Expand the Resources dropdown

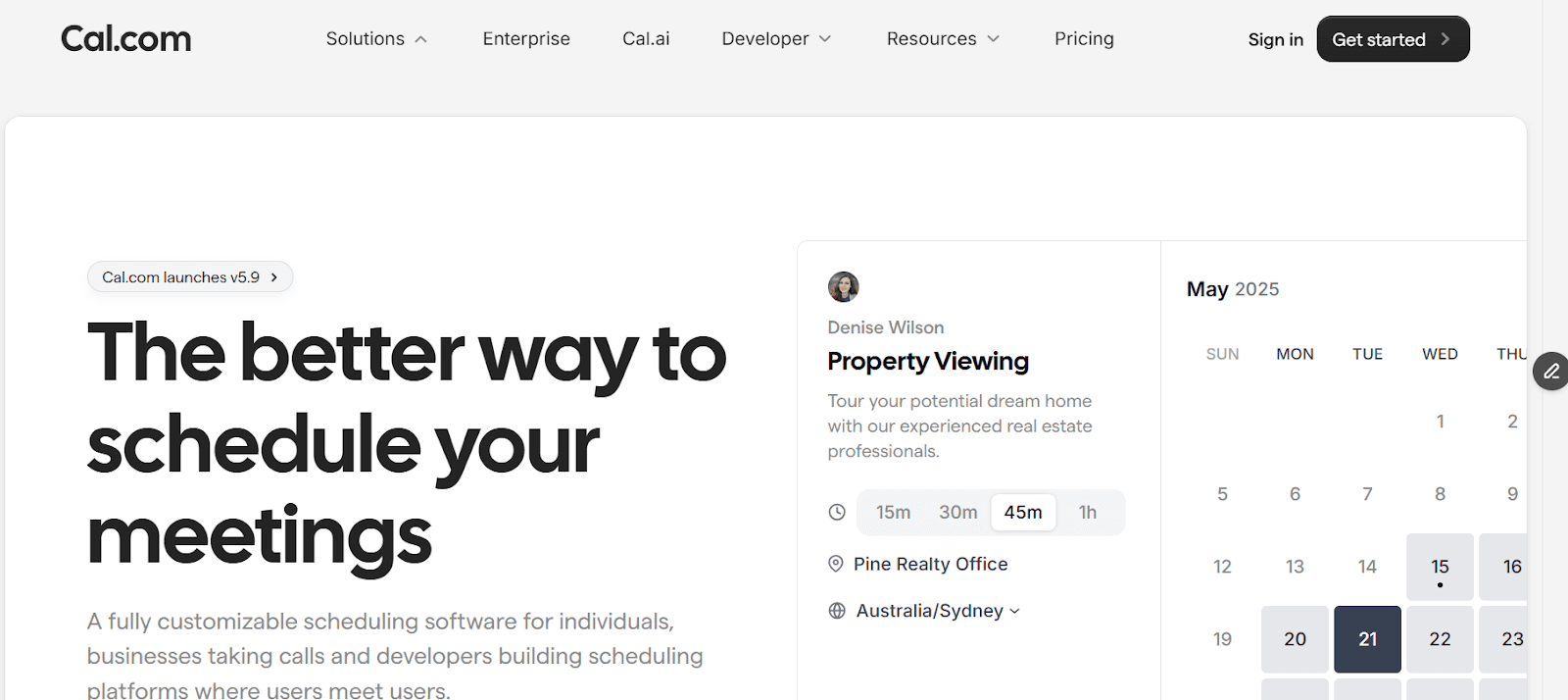pyautogui.click(x=943, y=39)
